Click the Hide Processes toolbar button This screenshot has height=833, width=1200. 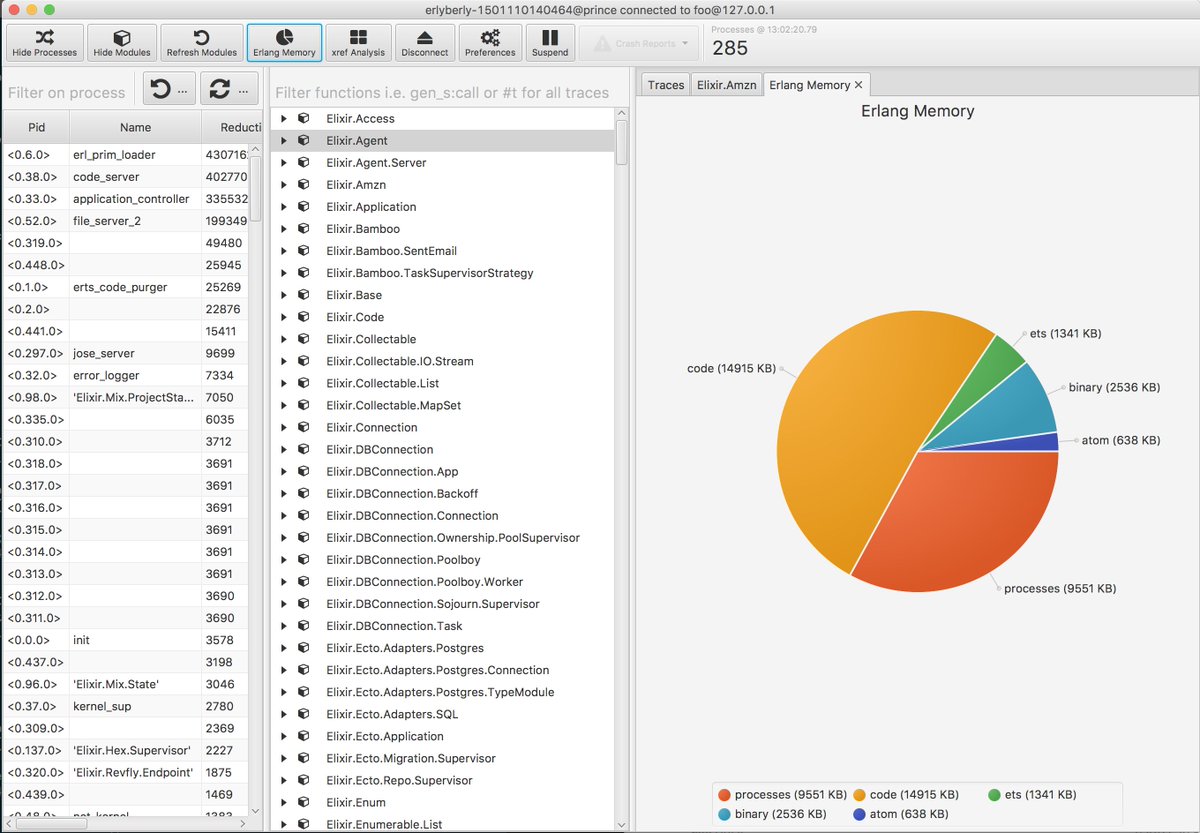coord(44,42)
